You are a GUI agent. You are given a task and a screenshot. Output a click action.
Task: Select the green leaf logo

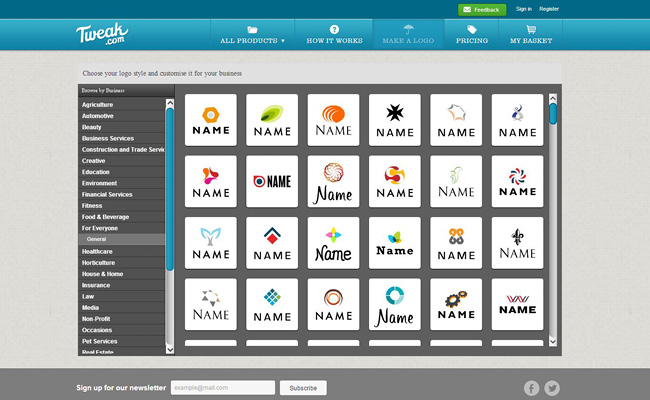click(272, 120)
